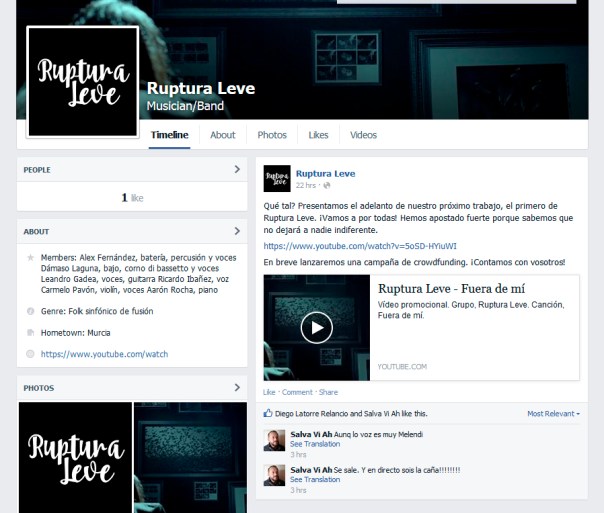
Task: Click the Members list text
Action: [139, 273]
